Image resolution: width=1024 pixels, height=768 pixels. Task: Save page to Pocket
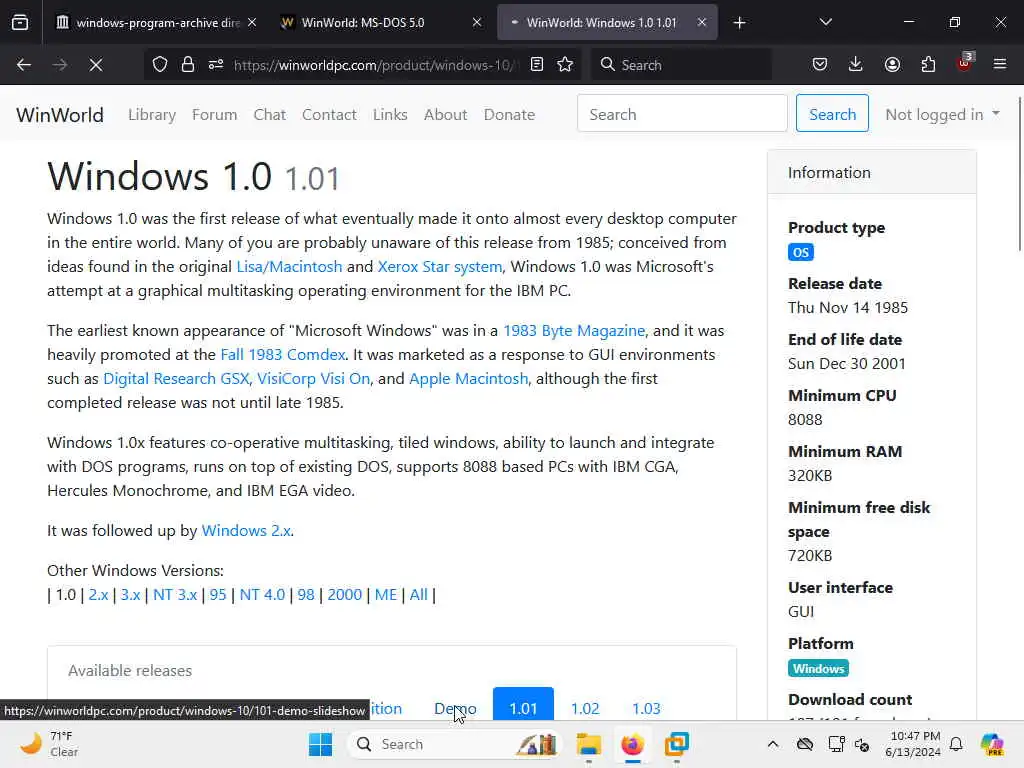(820, 65)
